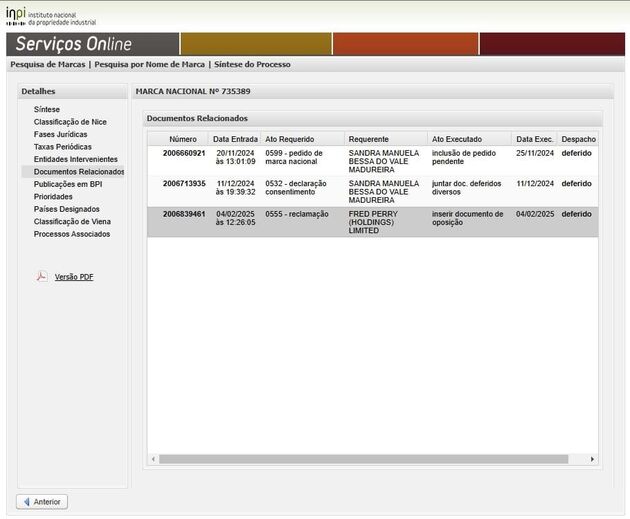Open Versão PDF link
The height and width of the screenshot is (519, 630).
coord(74,277)
